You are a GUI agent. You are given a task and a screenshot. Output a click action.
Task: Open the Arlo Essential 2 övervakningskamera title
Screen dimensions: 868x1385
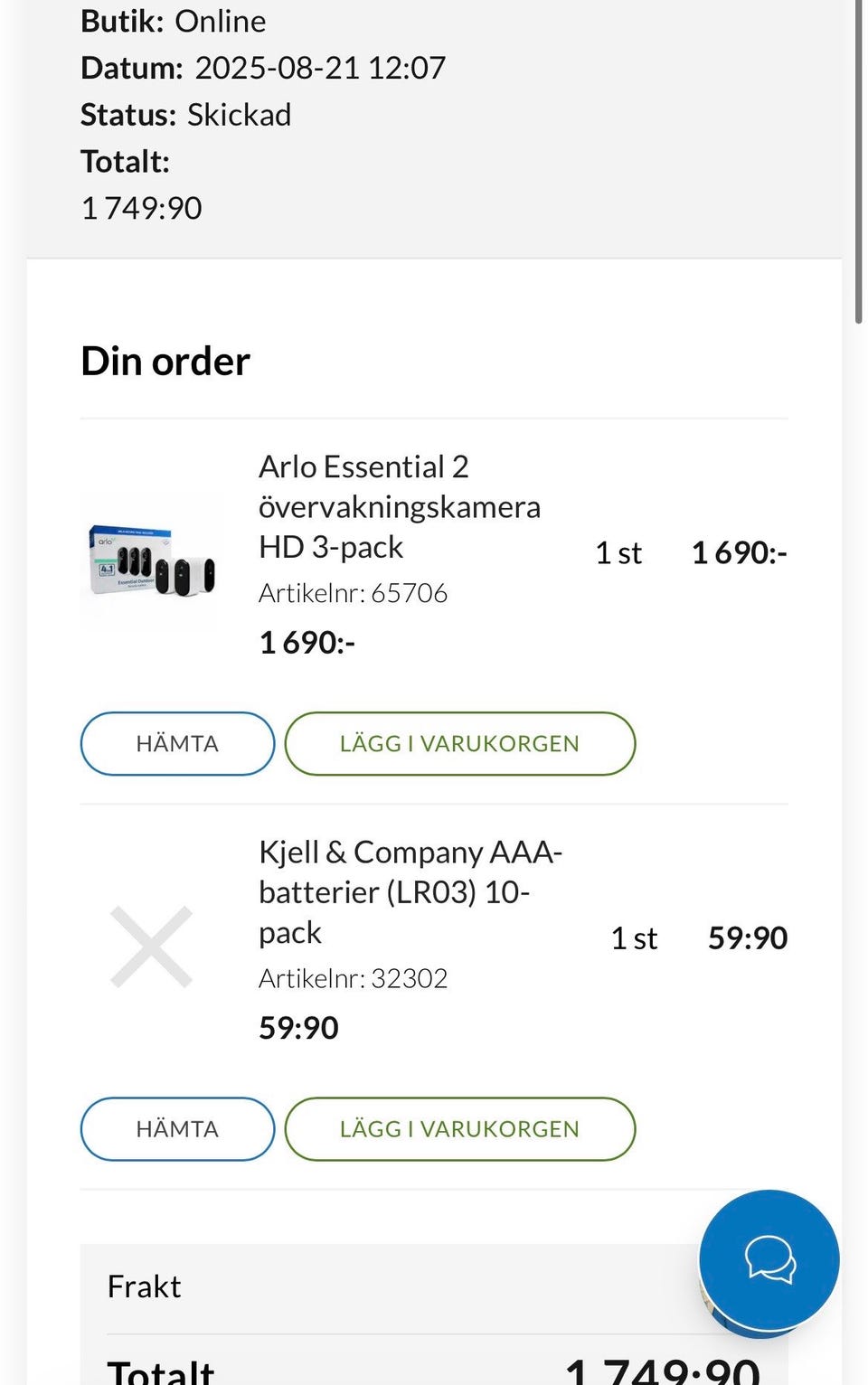[399, 506]
